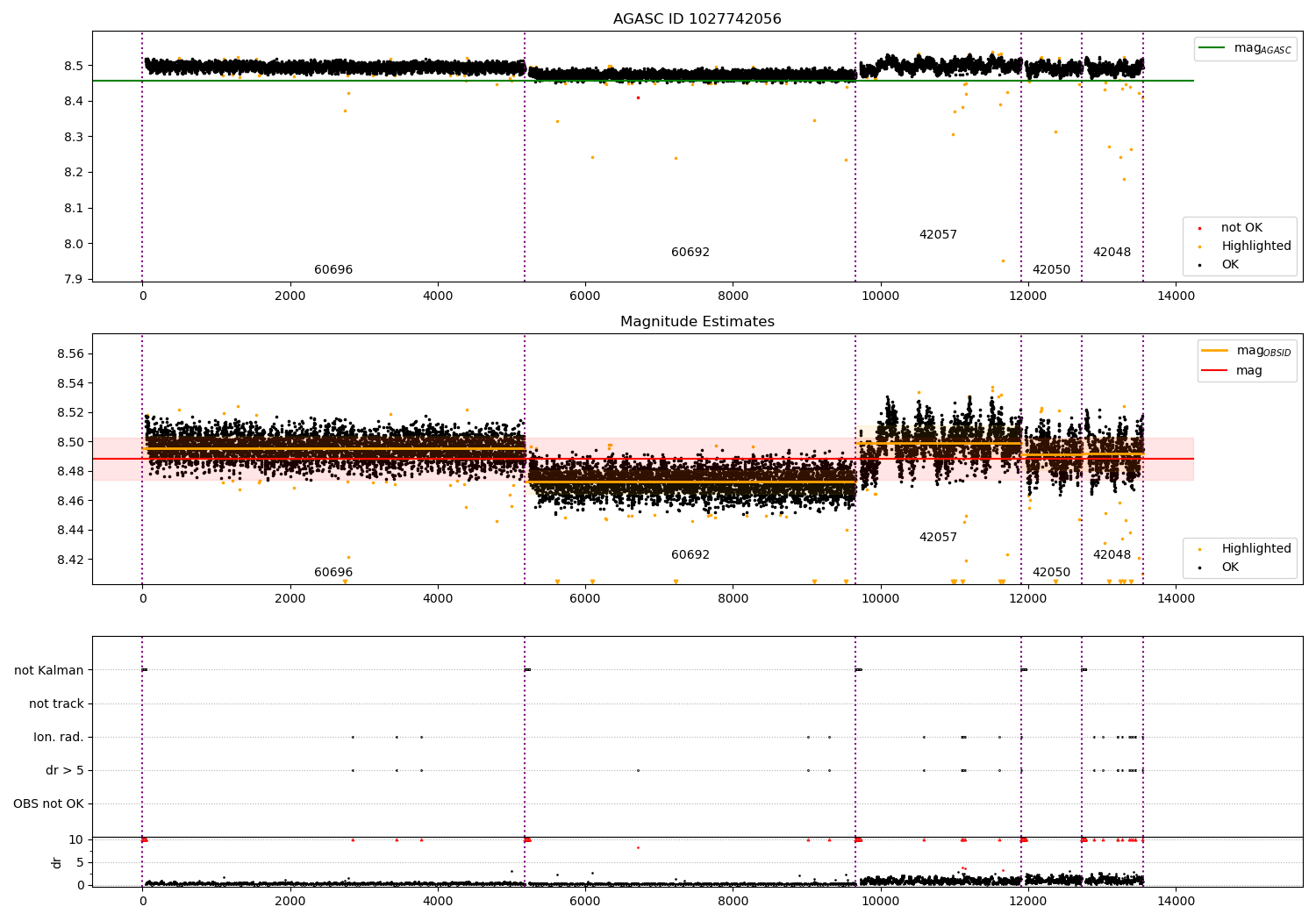Click the "not track" axis label
Screen dimensions: 1316x921
56,703
